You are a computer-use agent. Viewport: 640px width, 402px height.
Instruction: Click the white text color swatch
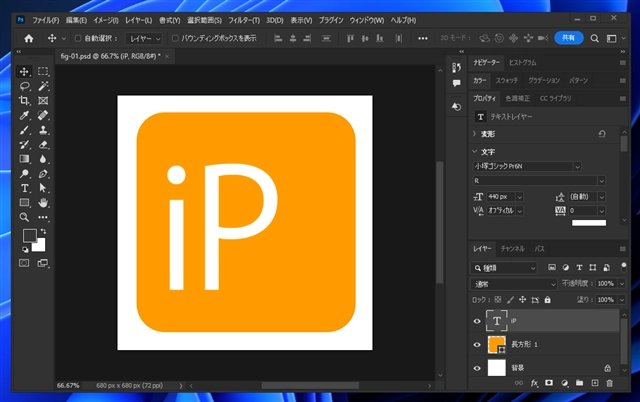[589, 222]
